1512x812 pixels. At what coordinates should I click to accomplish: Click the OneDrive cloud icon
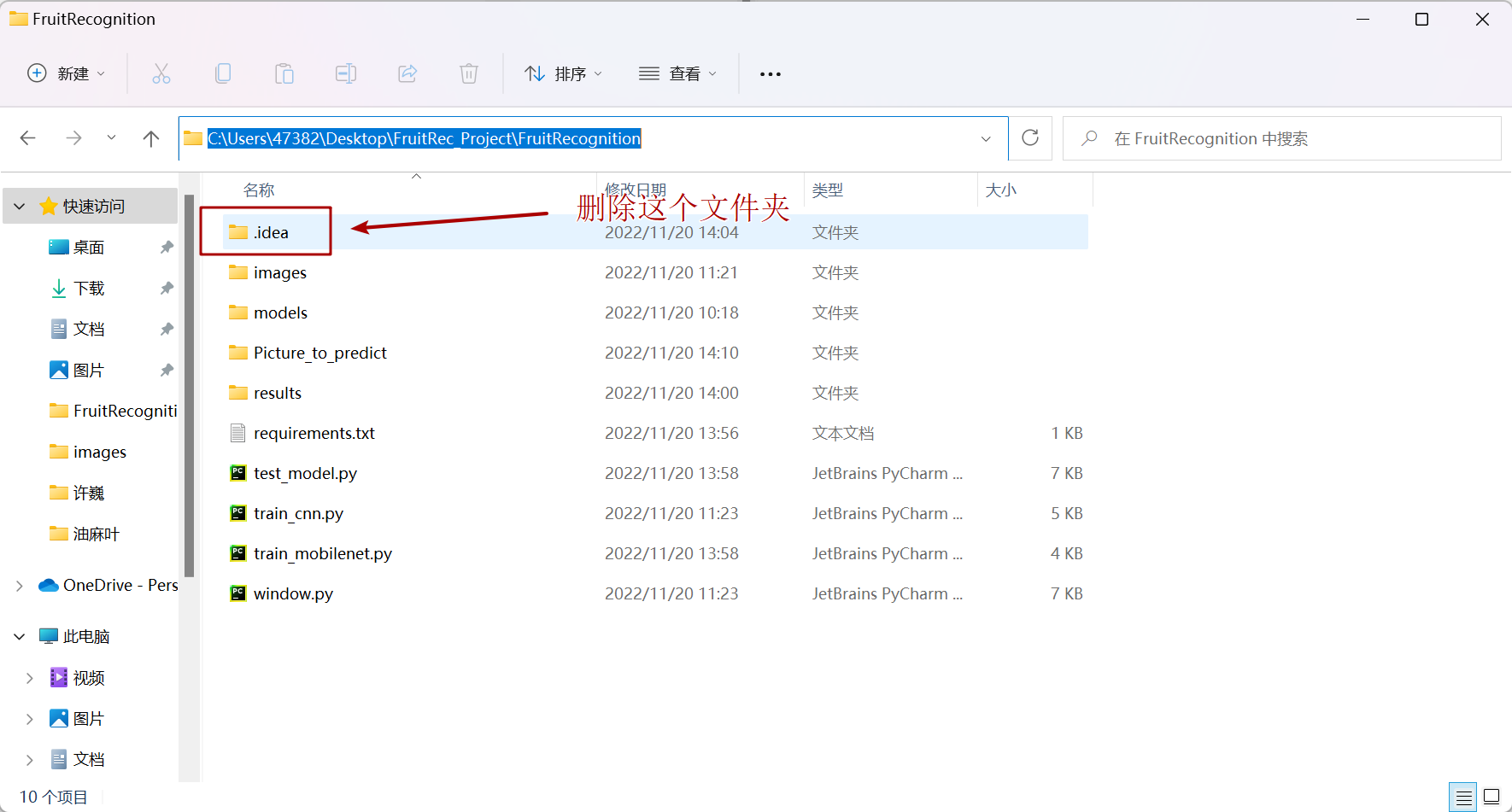(x=49, y=585)
